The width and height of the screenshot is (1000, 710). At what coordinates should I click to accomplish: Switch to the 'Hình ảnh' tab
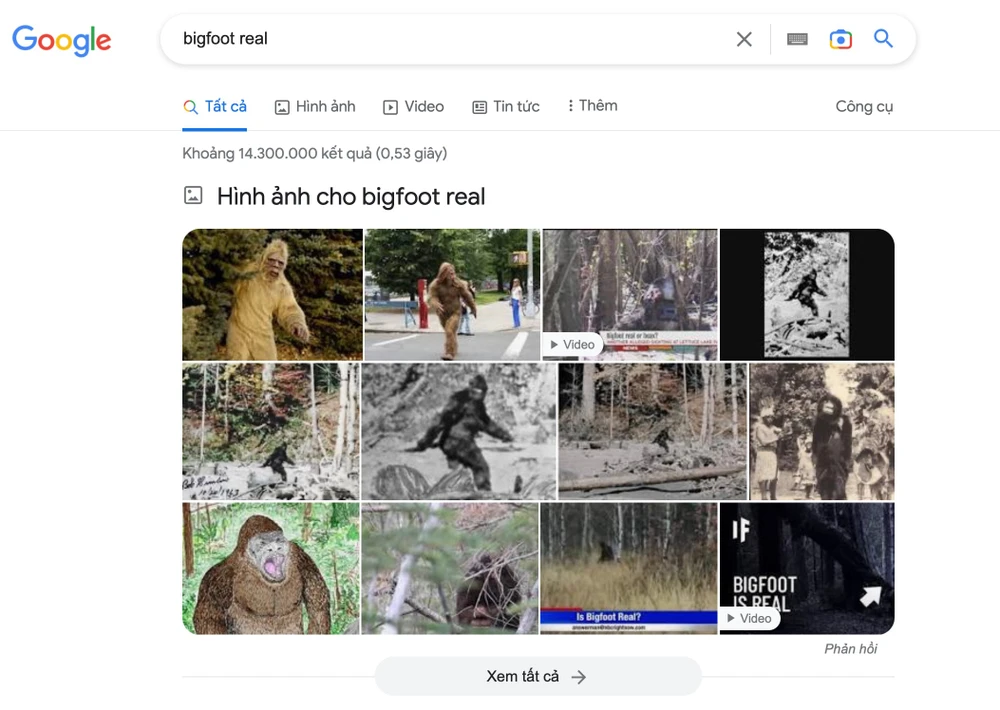click(x=315, y=106)
